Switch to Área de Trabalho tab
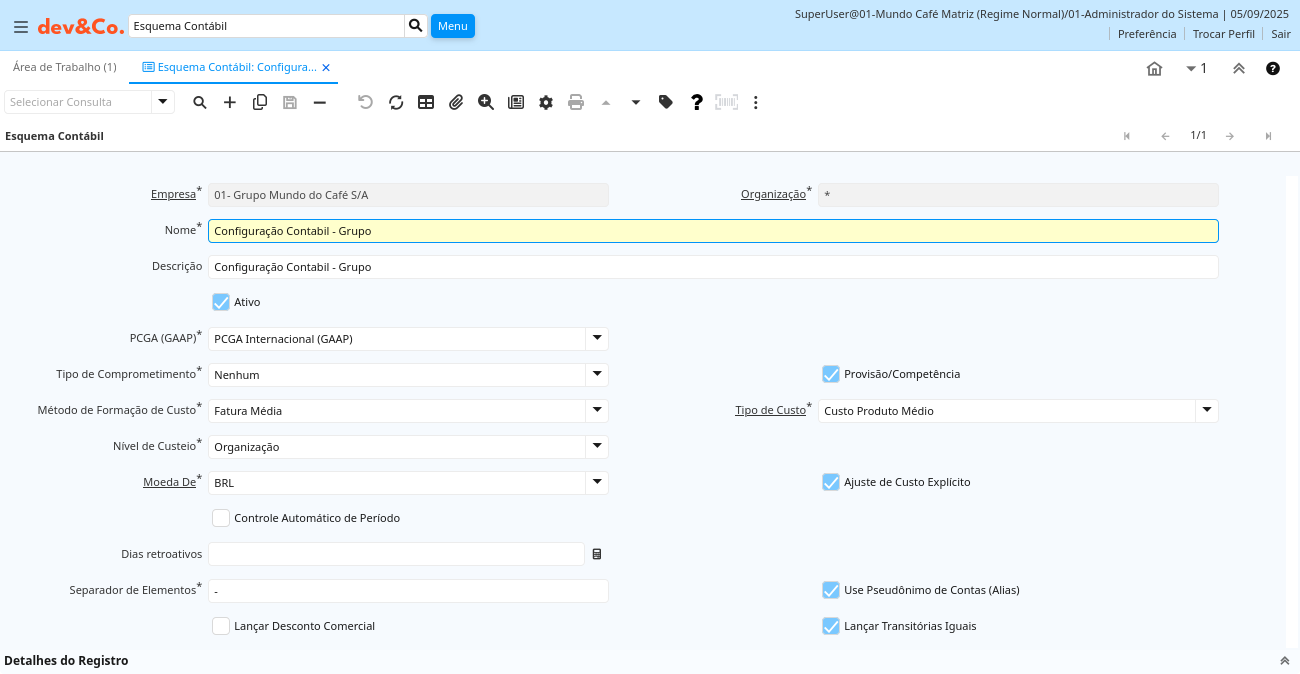Viewport: 1300px width, 674px height. point(65,67)
